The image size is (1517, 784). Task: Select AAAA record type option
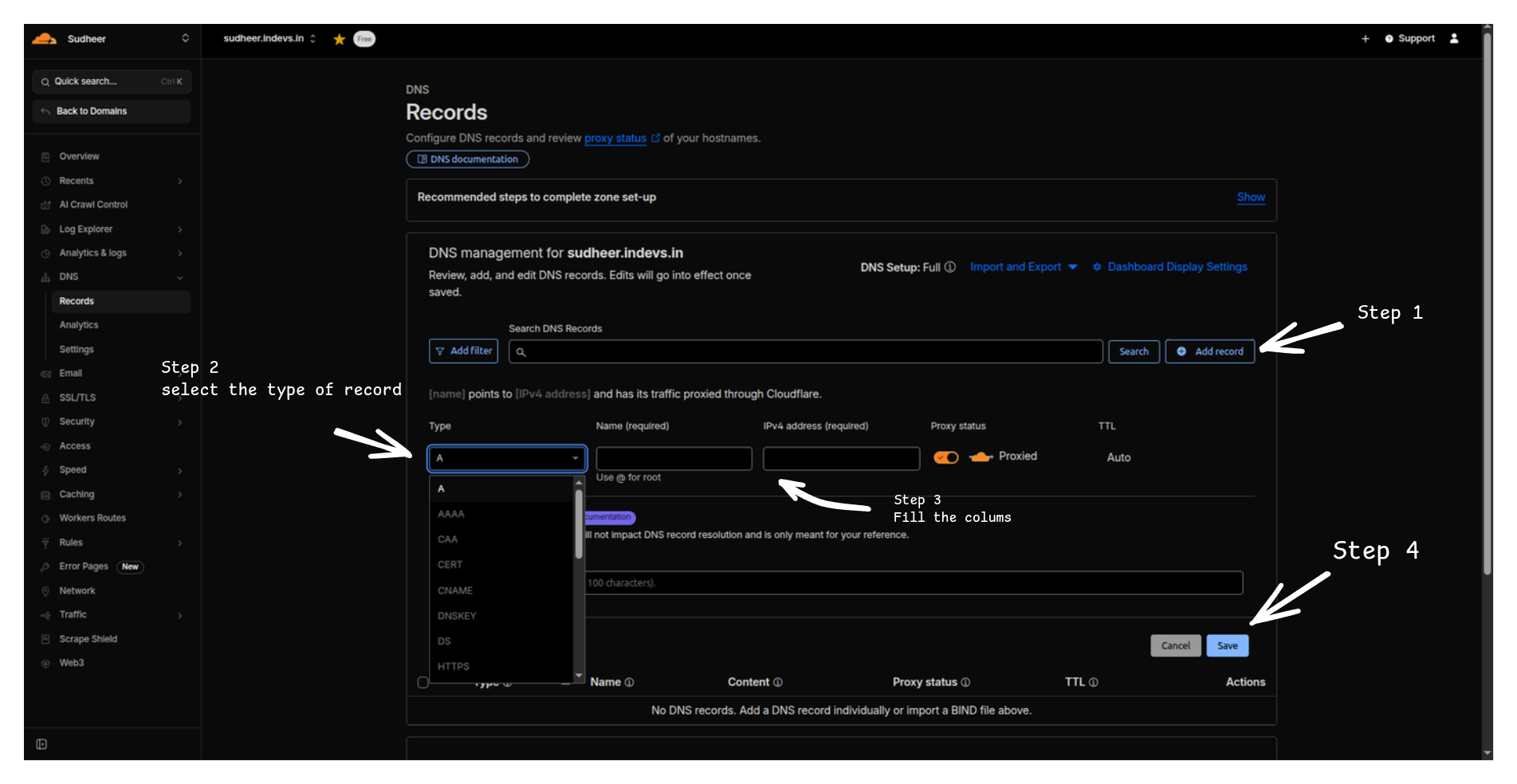(501, 514)
